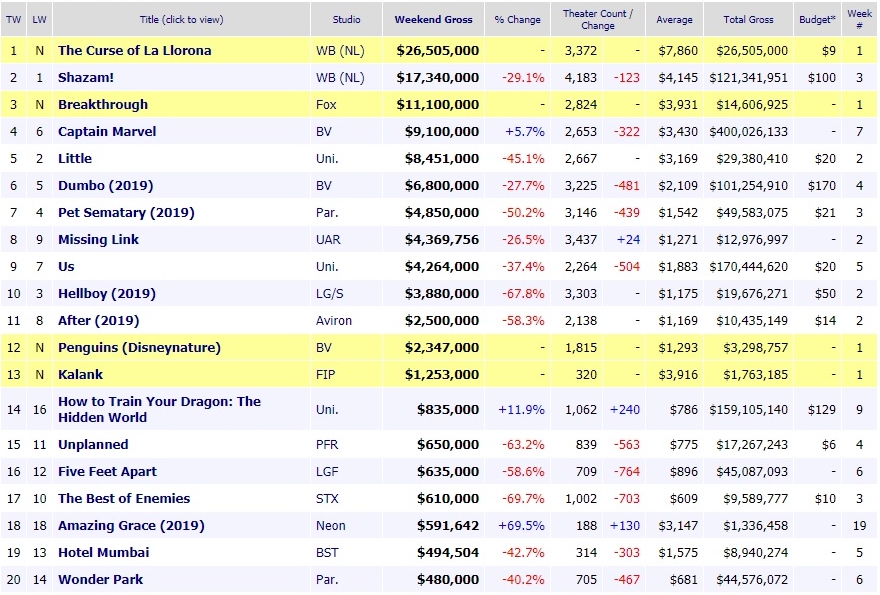Sort by the Average column header
Image resolution: width=880 pixels, height=595 pixels.
coord(674,20)
